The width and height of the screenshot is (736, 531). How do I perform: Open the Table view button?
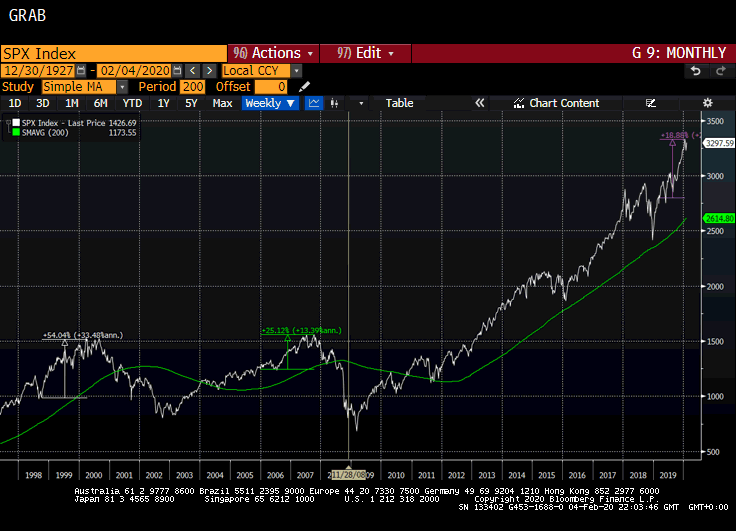click(399, 103)
